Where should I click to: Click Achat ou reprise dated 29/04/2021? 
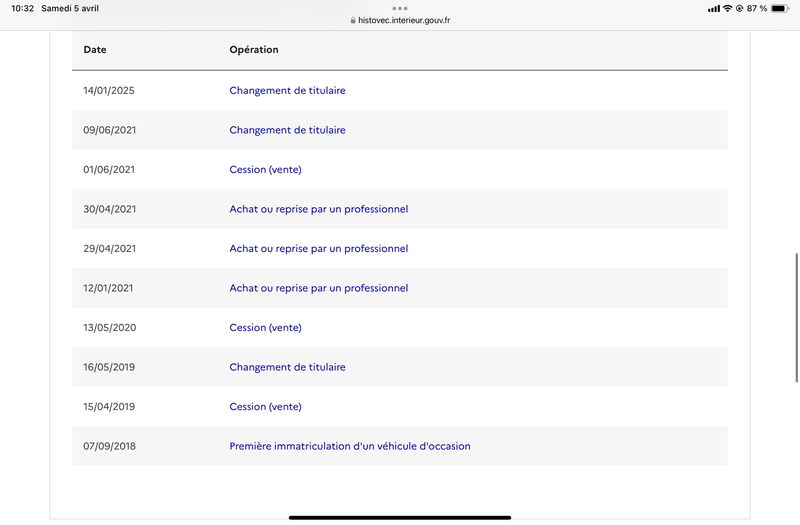[x=318, y=249]
